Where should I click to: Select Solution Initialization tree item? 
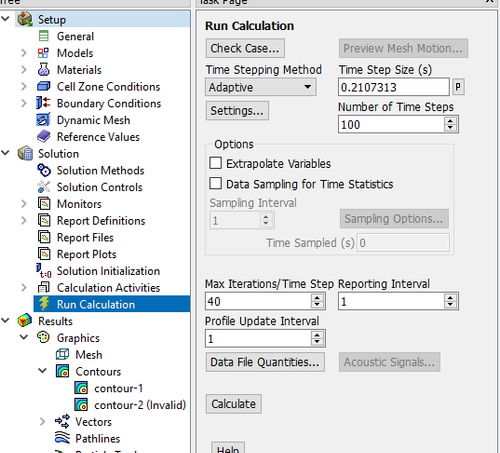point(108,271)
